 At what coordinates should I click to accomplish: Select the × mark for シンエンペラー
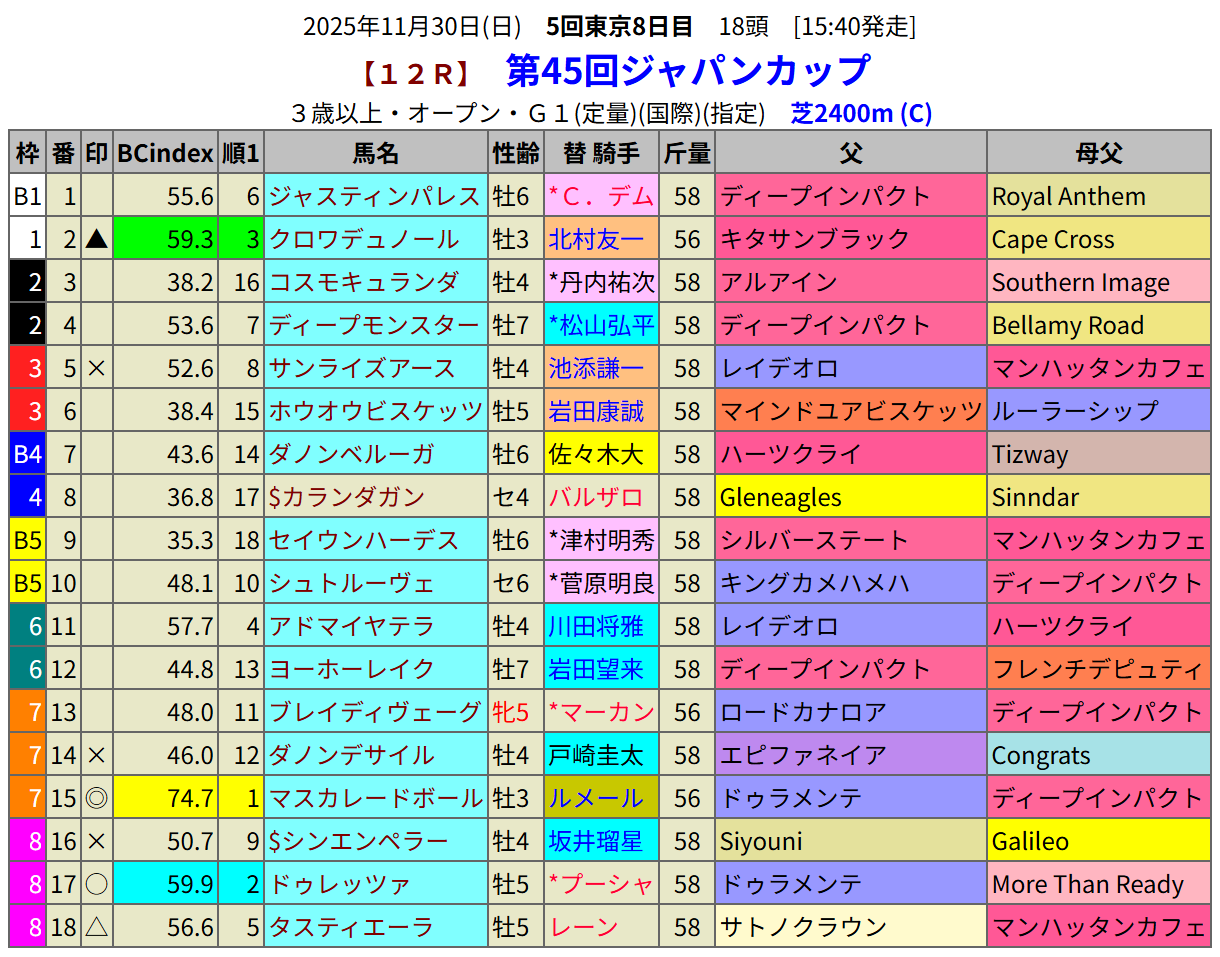96,841
